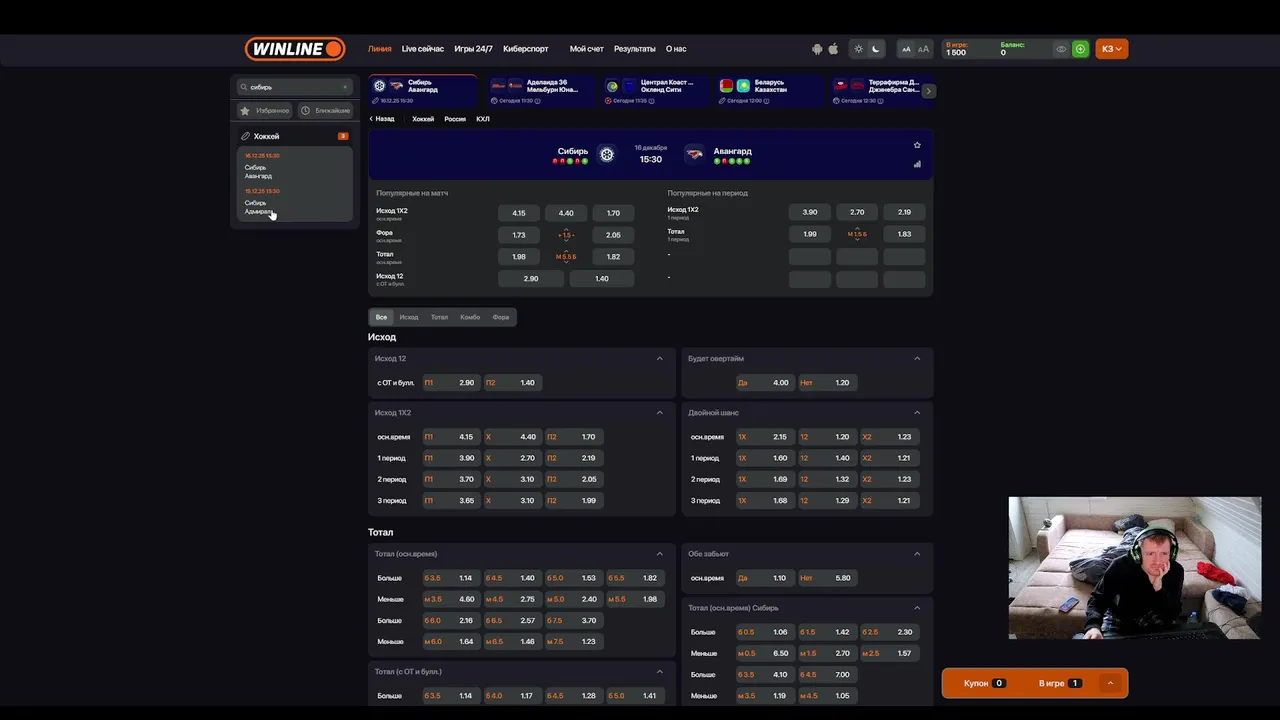Open the Купон bet slip tab
This screenshot has width=1280, height=720.
point(984,683)
